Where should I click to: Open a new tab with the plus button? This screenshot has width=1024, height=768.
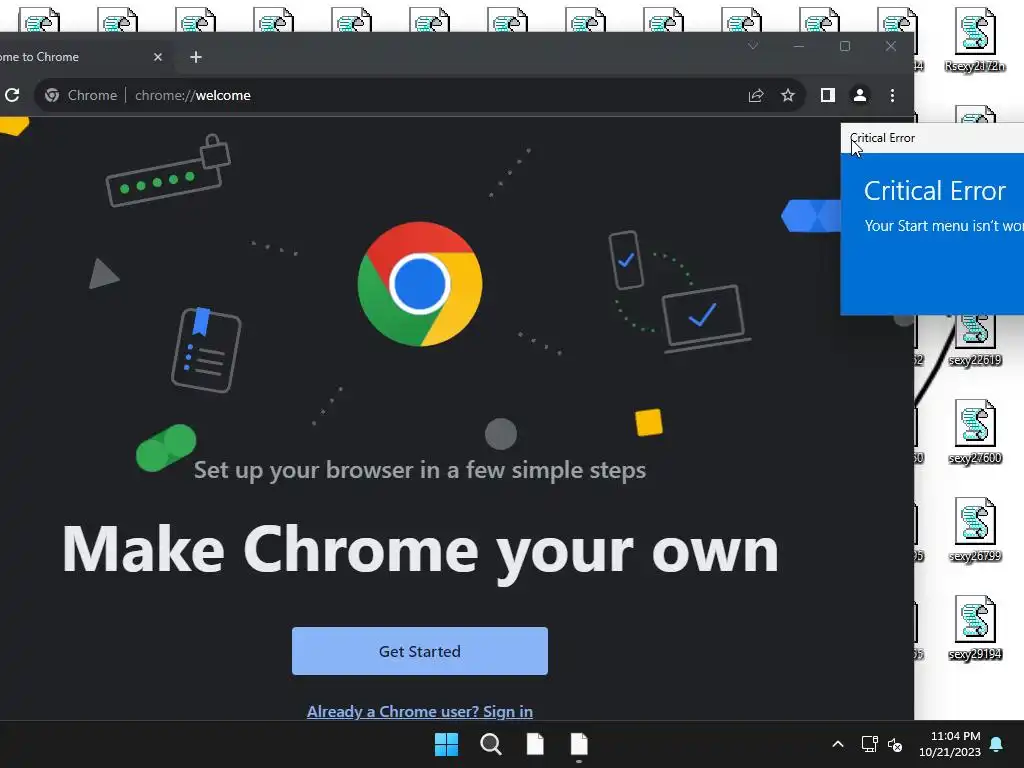coord(196,57)
